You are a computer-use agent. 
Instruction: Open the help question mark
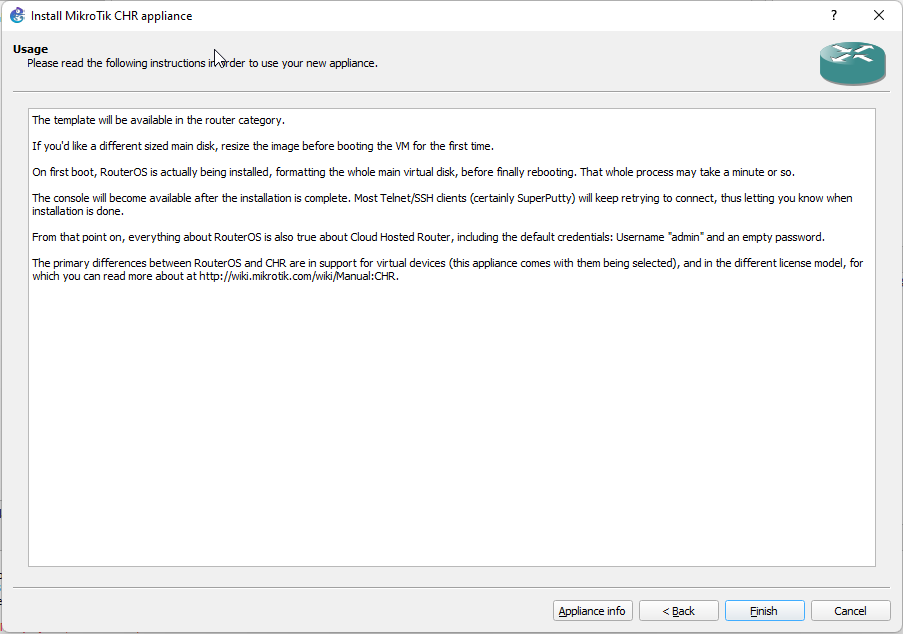[833, 15]
